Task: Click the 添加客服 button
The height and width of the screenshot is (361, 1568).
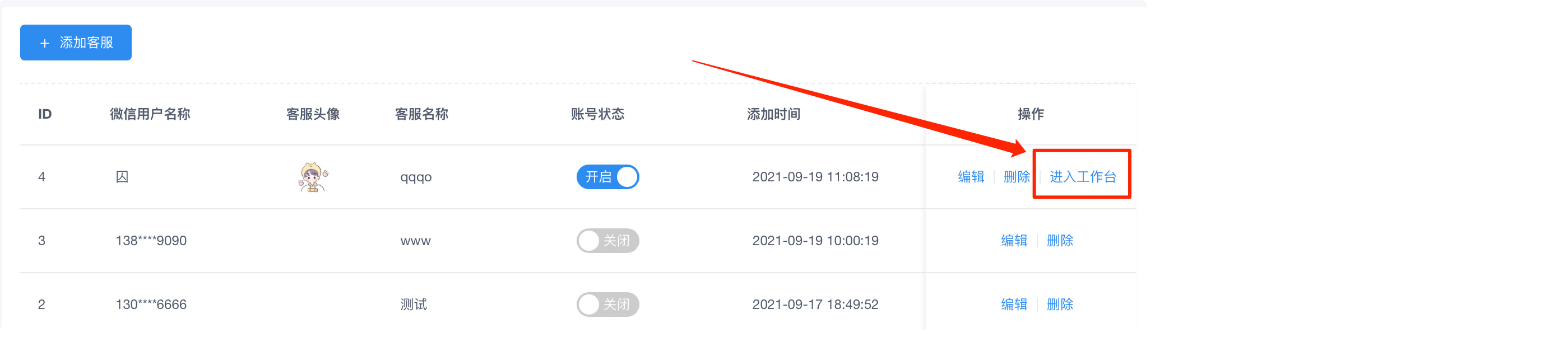Action: pyautogui.click(x=76, y=43)
